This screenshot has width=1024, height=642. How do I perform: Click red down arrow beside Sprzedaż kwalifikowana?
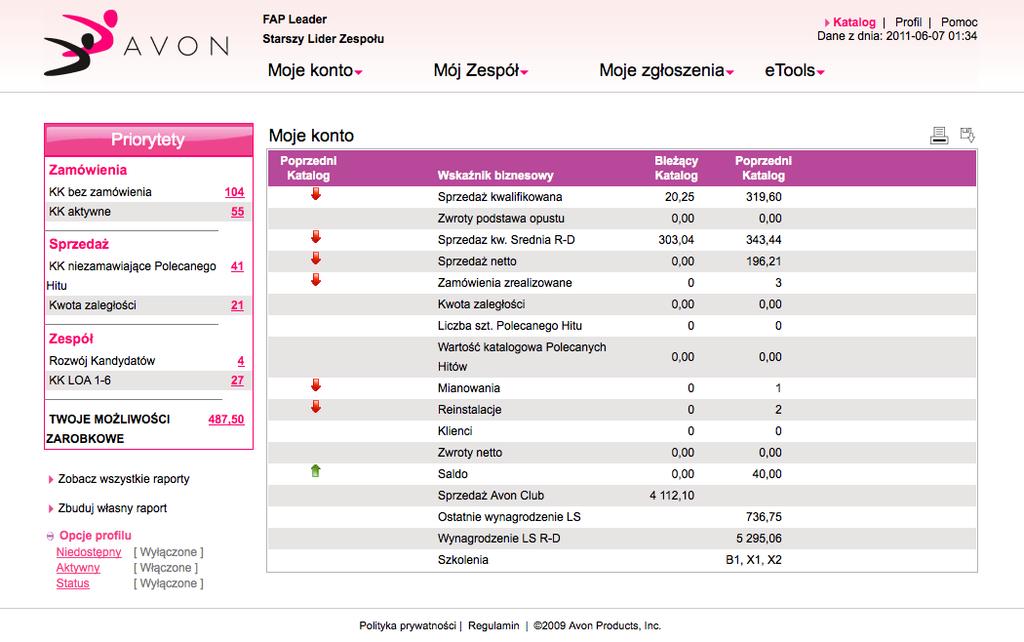point(316,193)
